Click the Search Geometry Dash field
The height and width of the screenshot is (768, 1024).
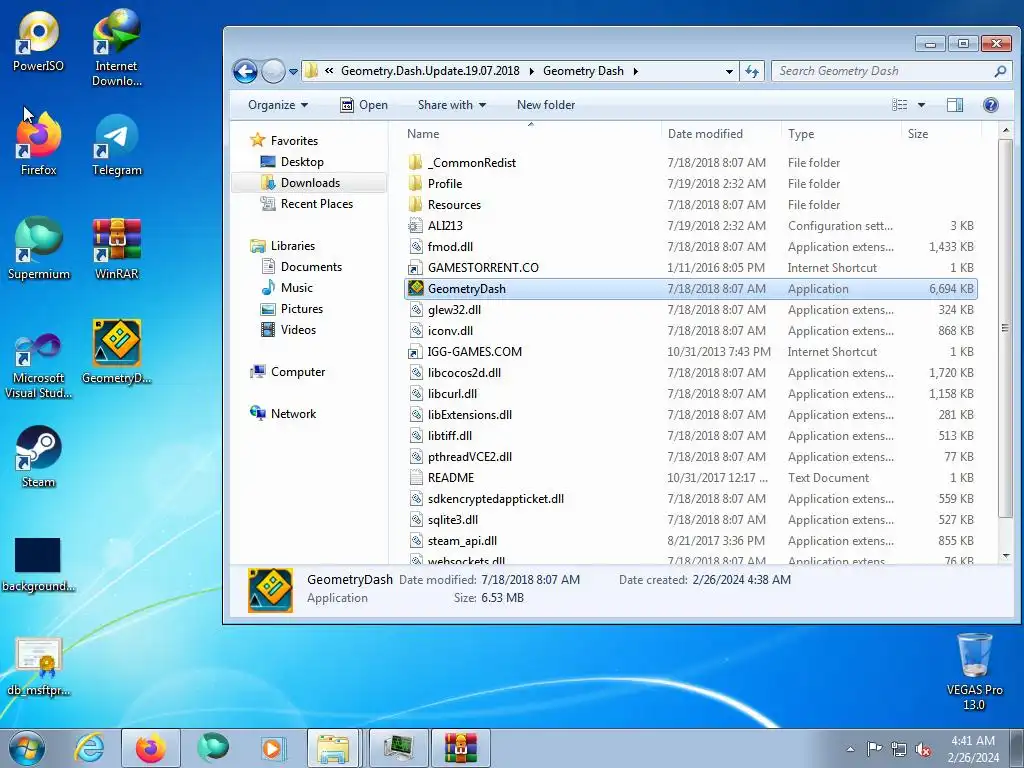(x=890, y=71)
